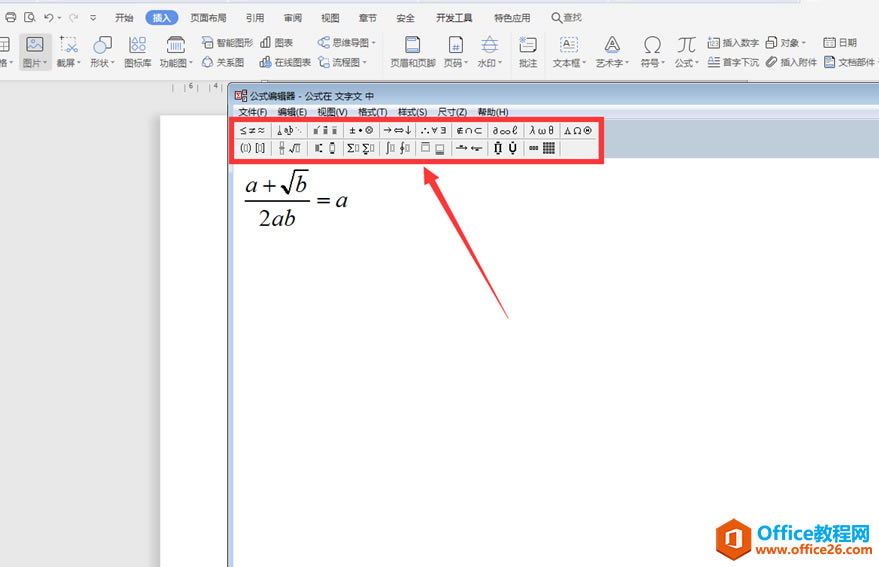
Task: Open embellishments palette in formula toolbar
Action: 325,131
